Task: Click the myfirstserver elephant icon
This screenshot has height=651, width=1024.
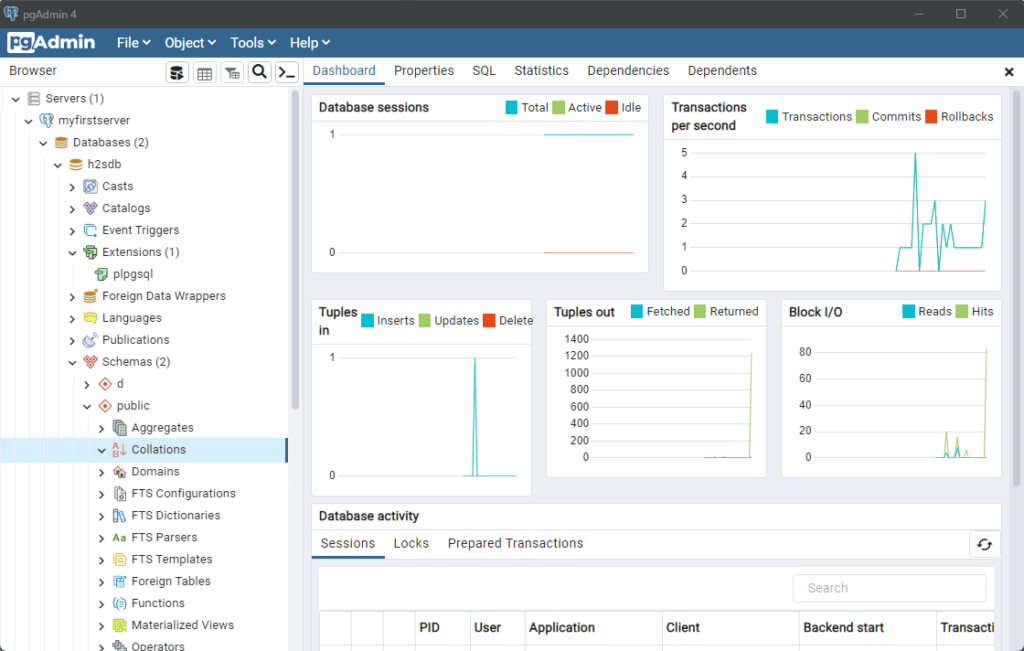Action: click(47, 120)
